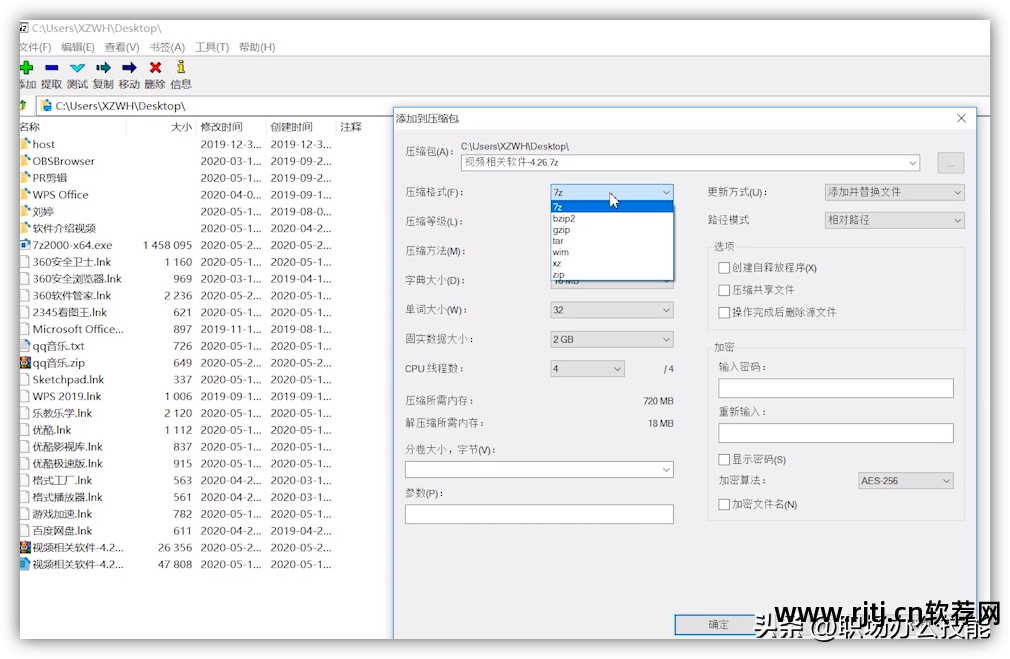
Task: Enable 操作完成后删除源文件 checkbox
Action: [724, 312]
